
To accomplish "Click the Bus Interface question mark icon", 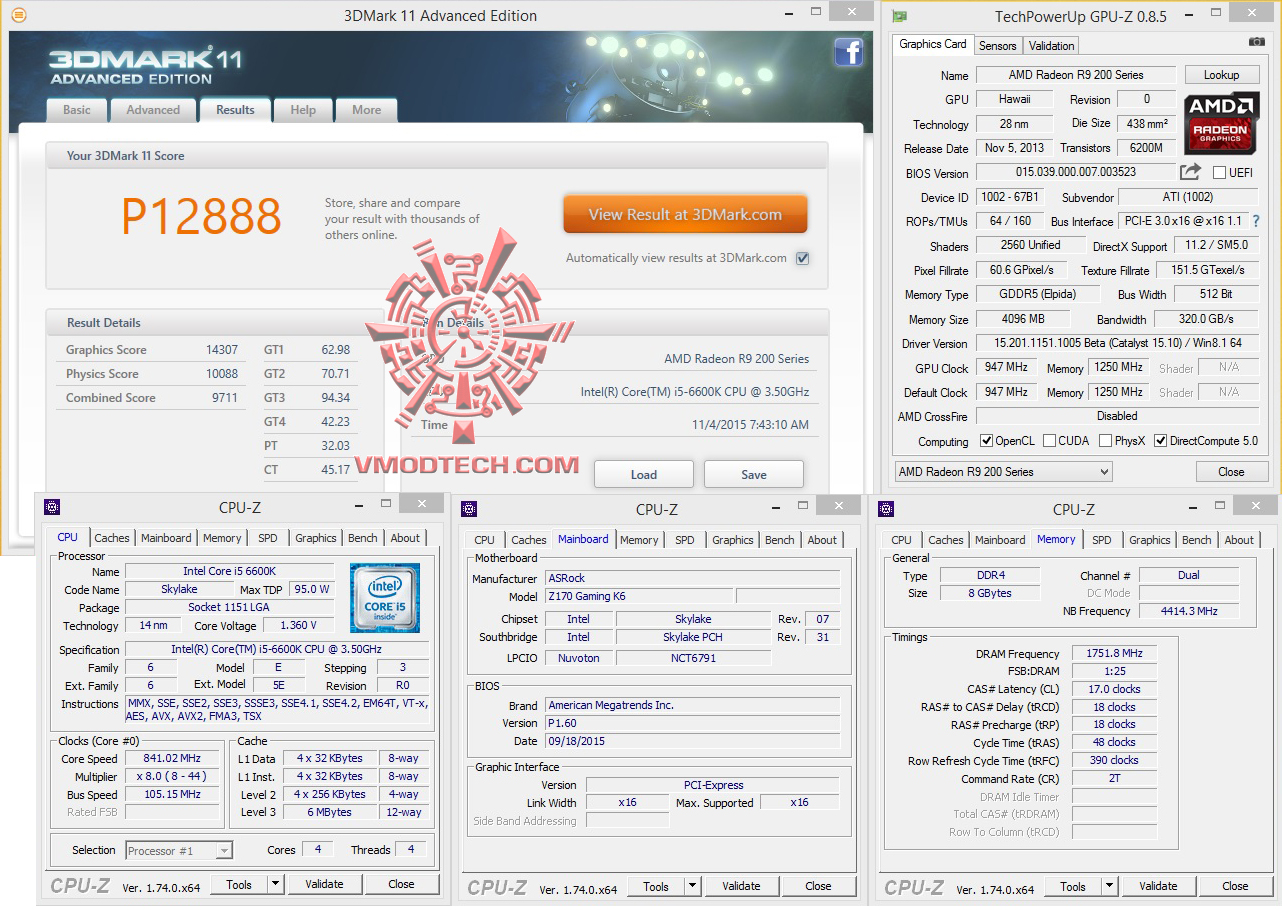I will coord(1256,221).
